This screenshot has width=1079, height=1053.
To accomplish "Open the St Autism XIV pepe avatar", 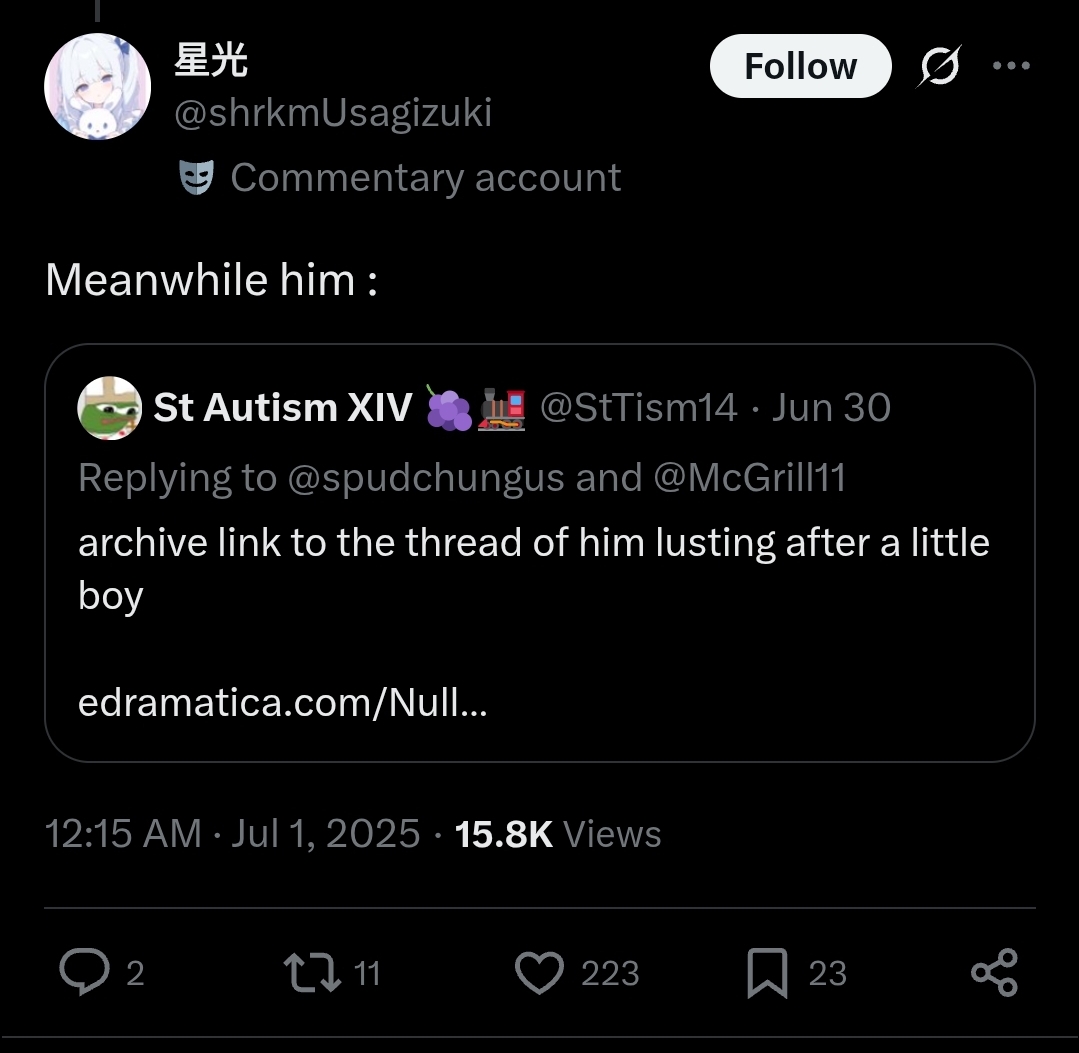I will pyautogui.click(x=109, y=407).
